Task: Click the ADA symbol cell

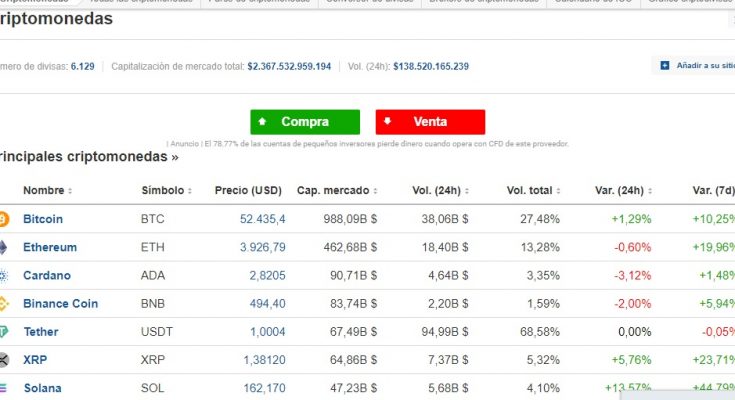Action: click(153, 275)
